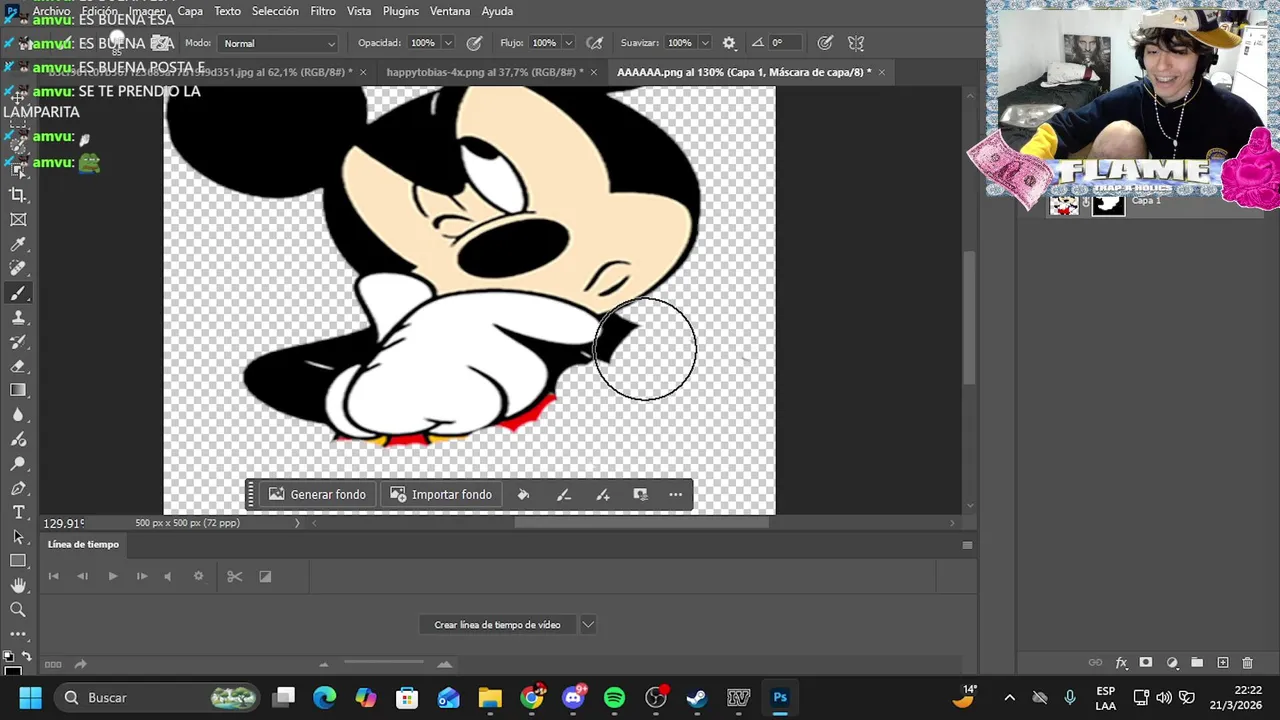Click the Generar fondo button

[317, 494]
